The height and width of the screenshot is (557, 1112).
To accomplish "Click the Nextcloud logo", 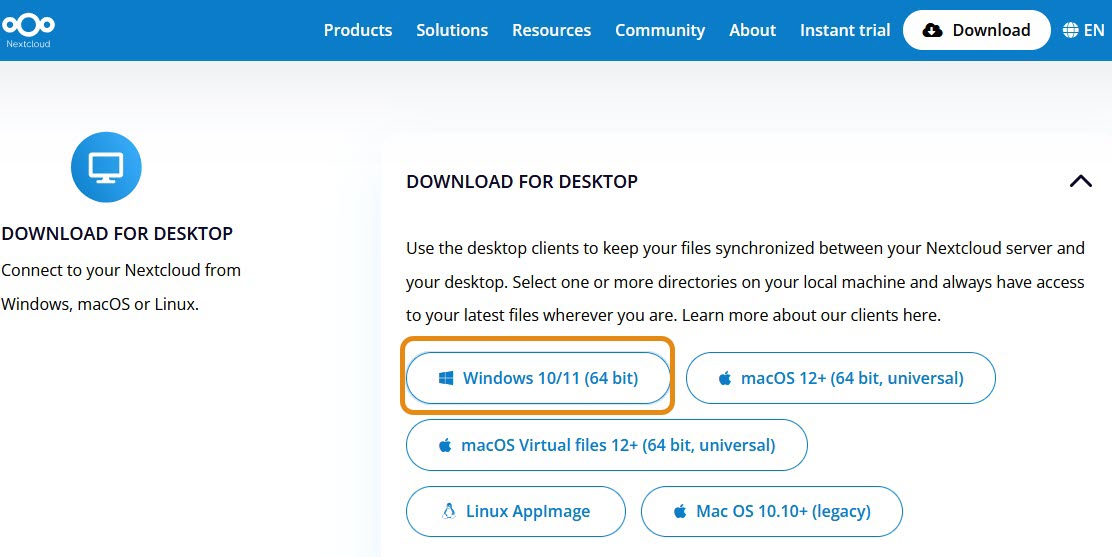I will (x=28, y=30).
